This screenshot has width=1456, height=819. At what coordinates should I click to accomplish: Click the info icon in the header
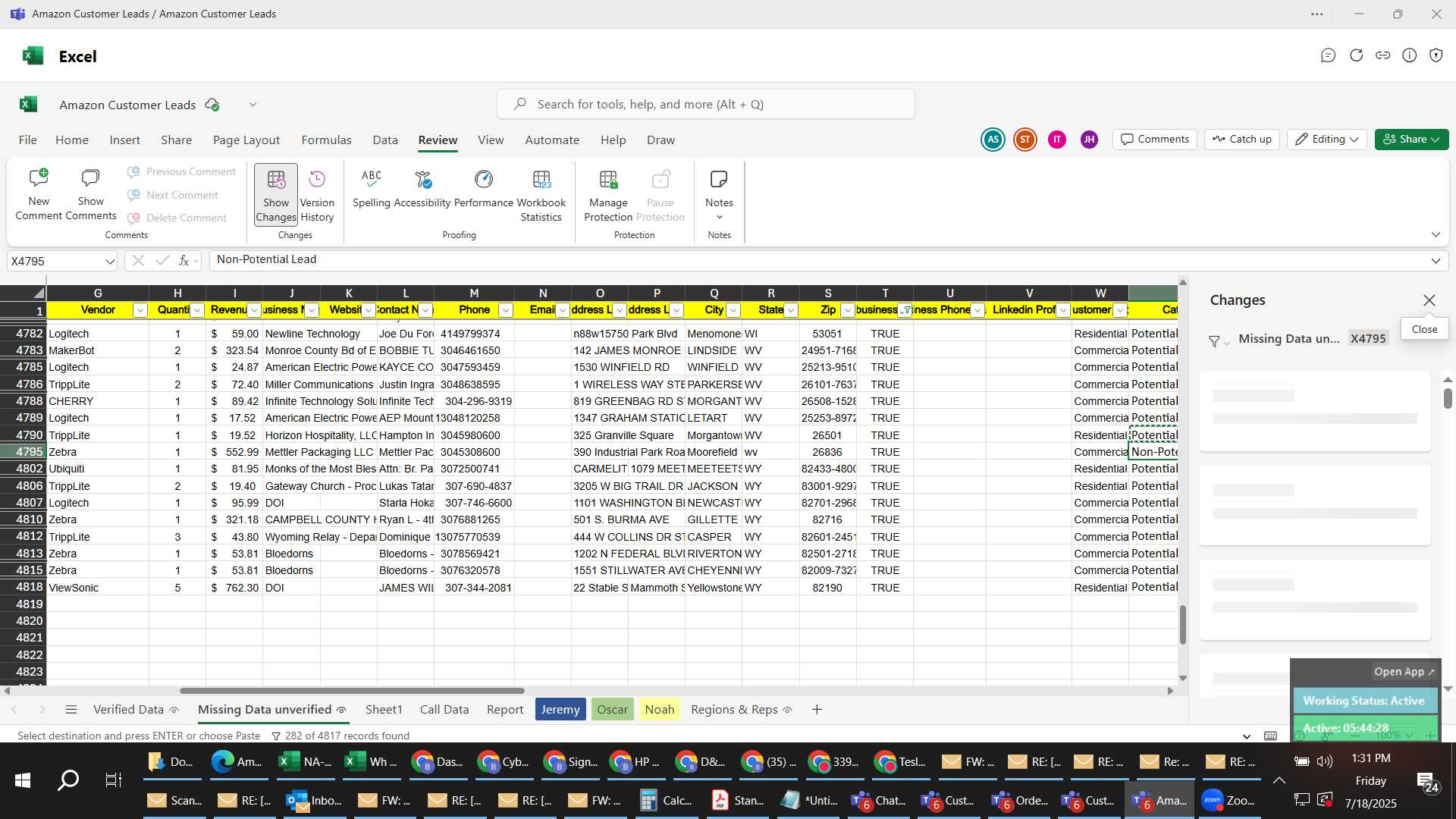1410,55
